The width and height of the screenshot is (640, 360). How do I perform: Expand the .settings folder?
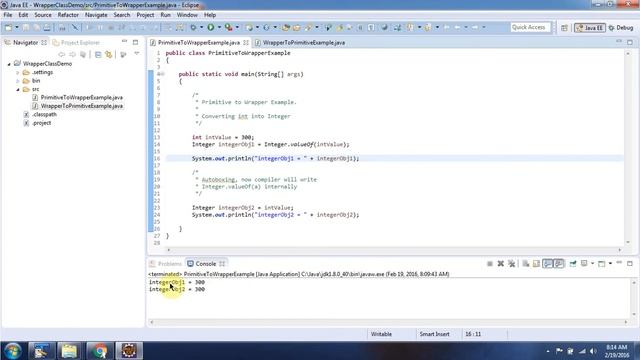click(18, 73)
